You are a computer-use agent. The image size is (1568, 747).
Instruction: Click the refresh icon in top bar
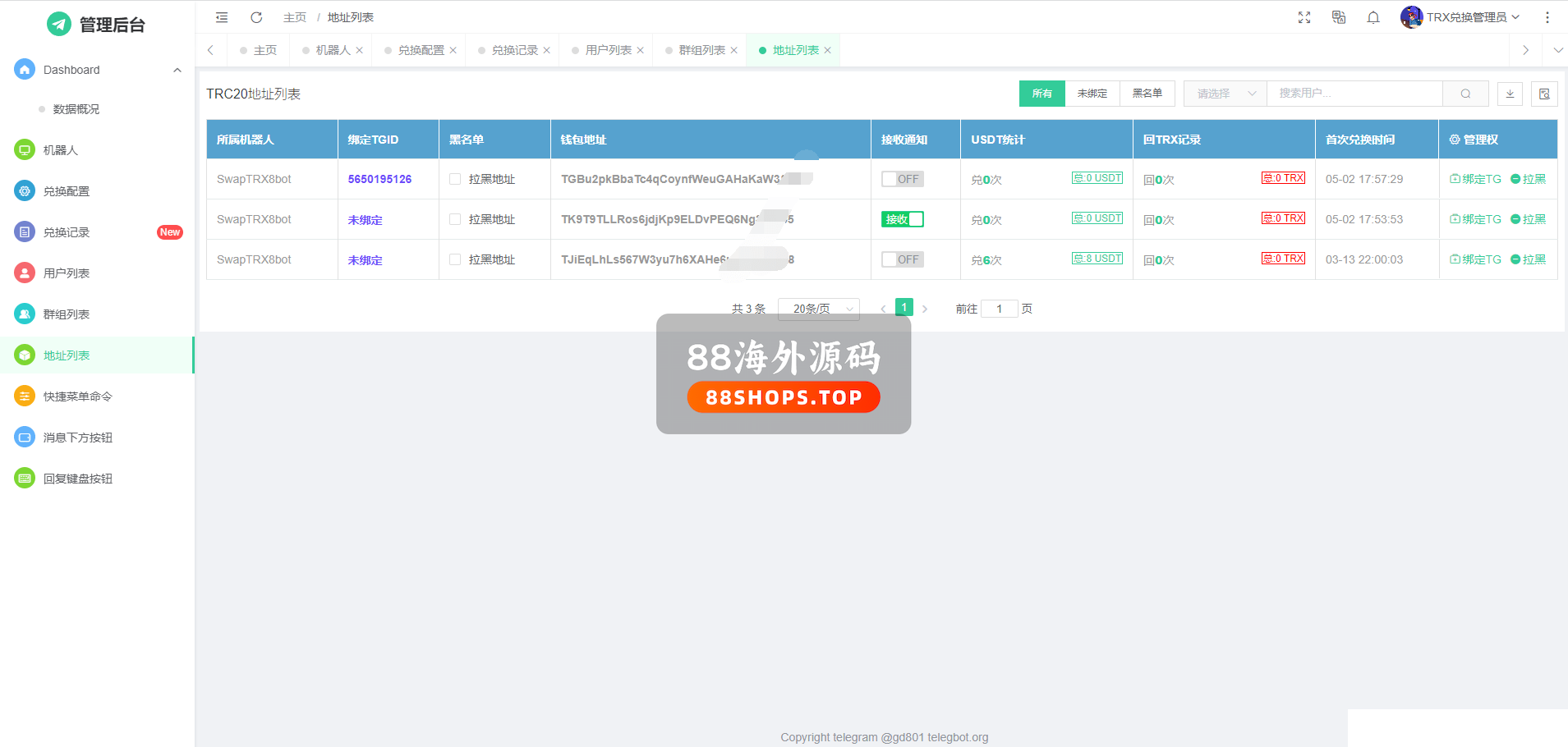(256, 17)
